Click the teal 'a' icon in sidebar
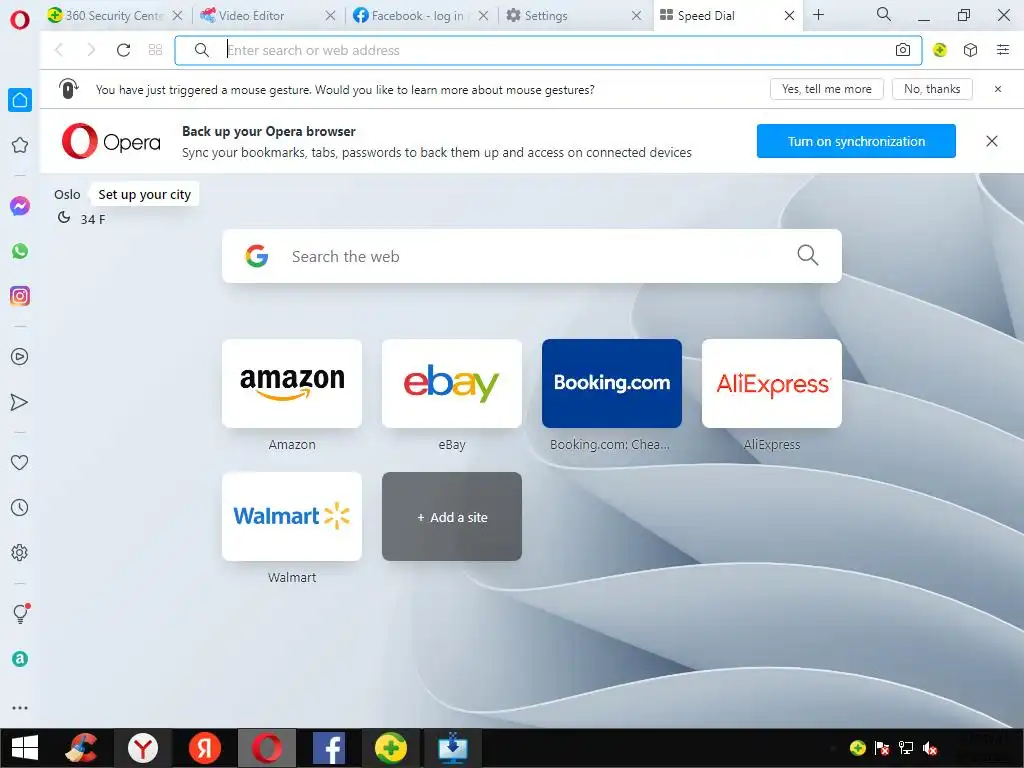This screenshot has height=768, width=1024. pyautogui.click(x=20, y=659)
